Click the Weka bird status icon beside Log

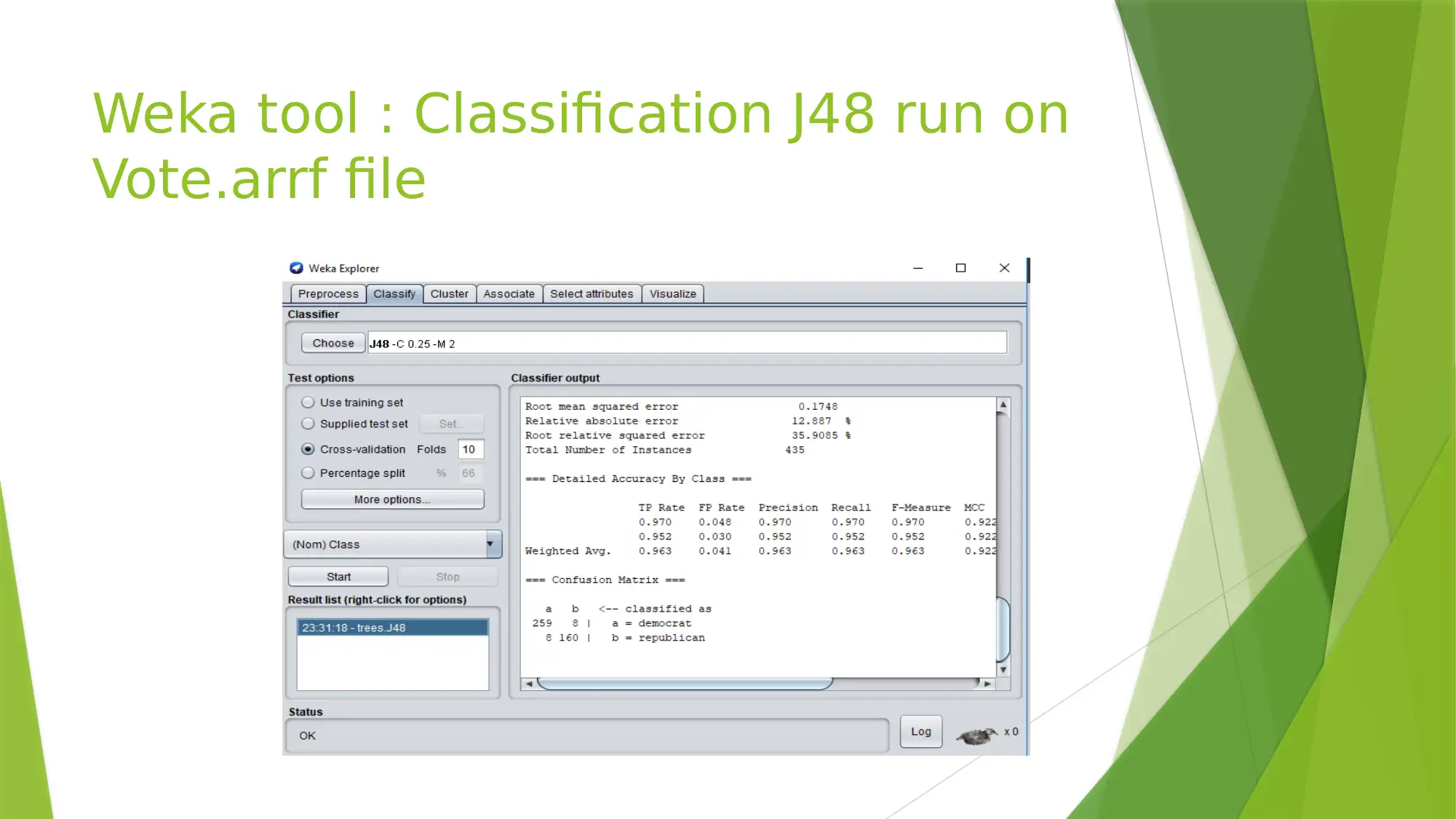tap(976, 736)
